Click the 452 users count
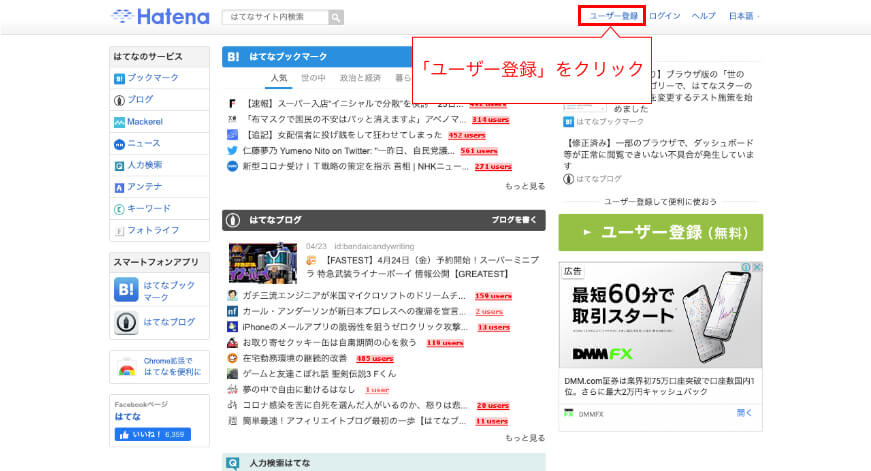Image resolution: width=871 pixels, height=471 pixels. coord(467,135)
